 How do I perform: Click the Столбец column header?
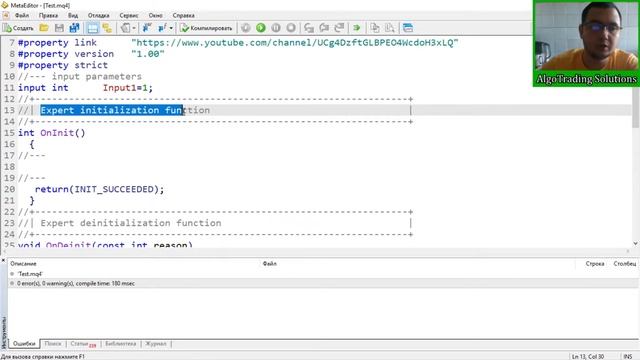click(x=624, y=264)
